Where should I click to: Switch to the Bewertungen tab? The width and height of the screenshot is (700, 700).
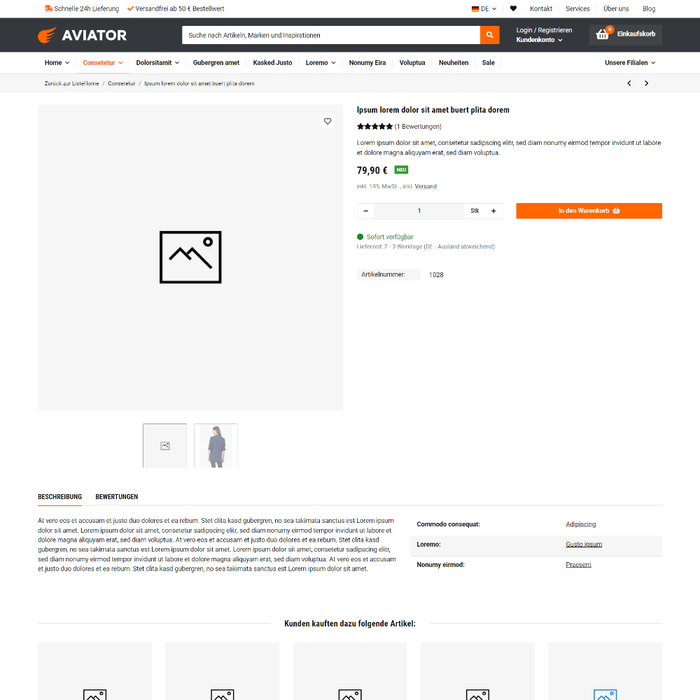[117, 496]
